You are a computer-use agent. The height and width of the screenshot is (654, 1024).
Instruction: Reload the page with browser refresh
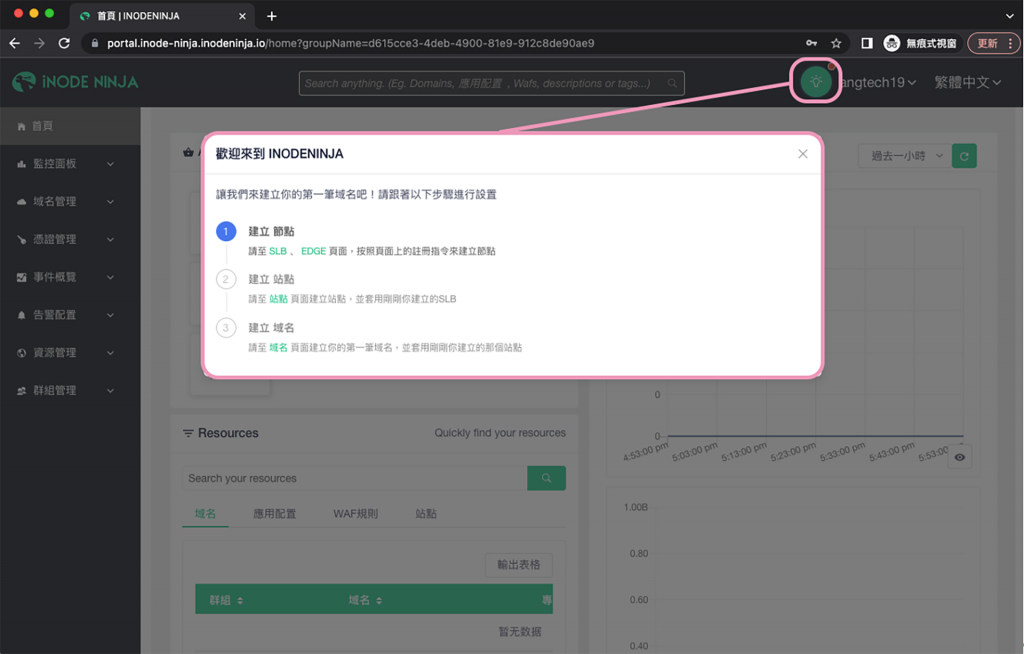tap(64, 43)
